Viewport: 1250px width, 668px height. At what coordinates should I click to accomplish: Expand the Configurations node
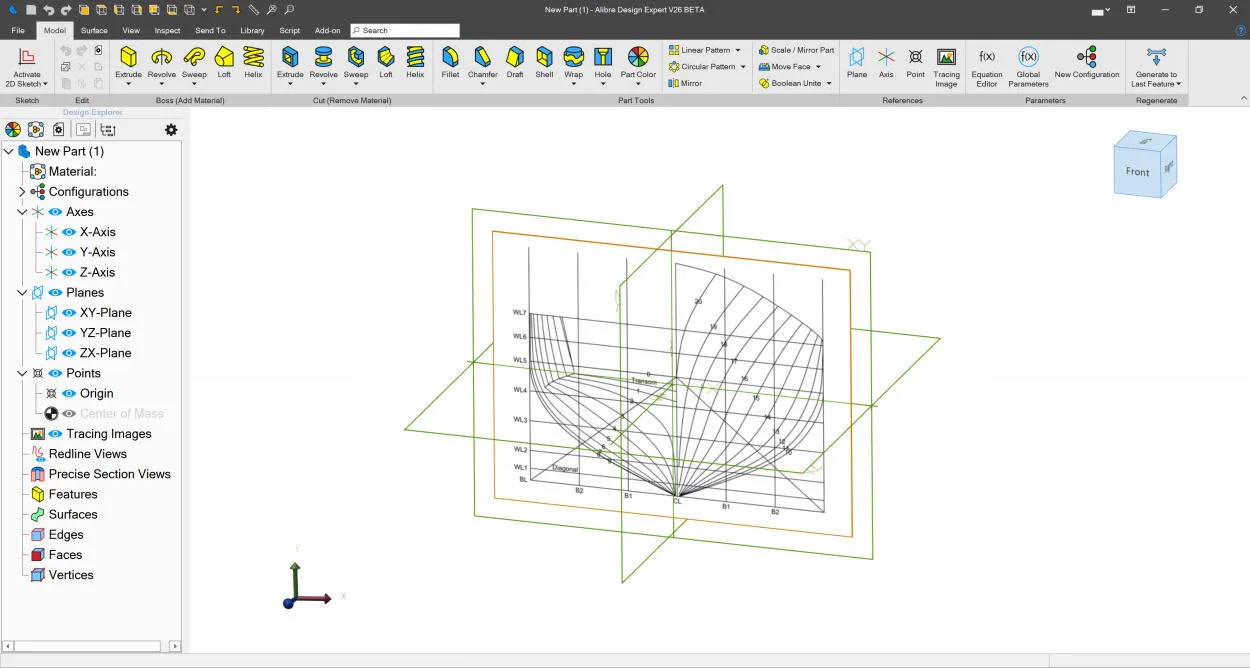(x=23, y=192)
